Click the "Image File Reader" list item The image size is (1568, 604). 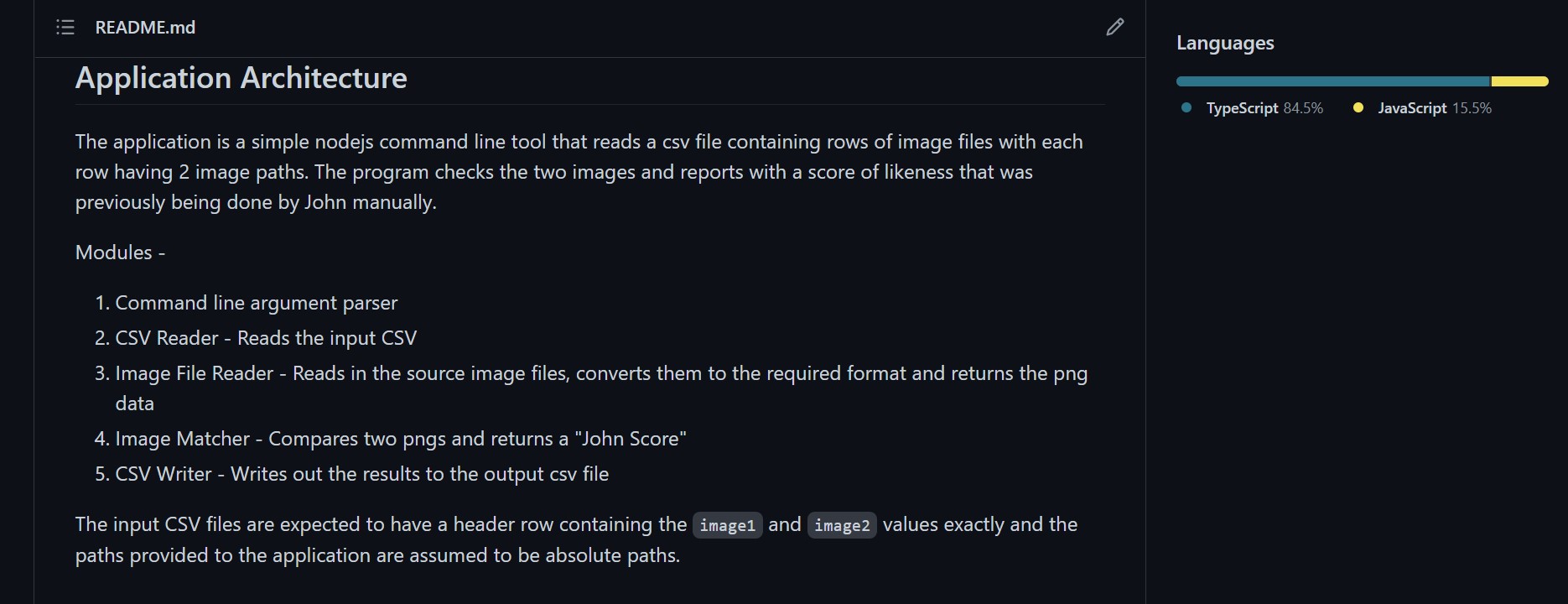(600, 373)
